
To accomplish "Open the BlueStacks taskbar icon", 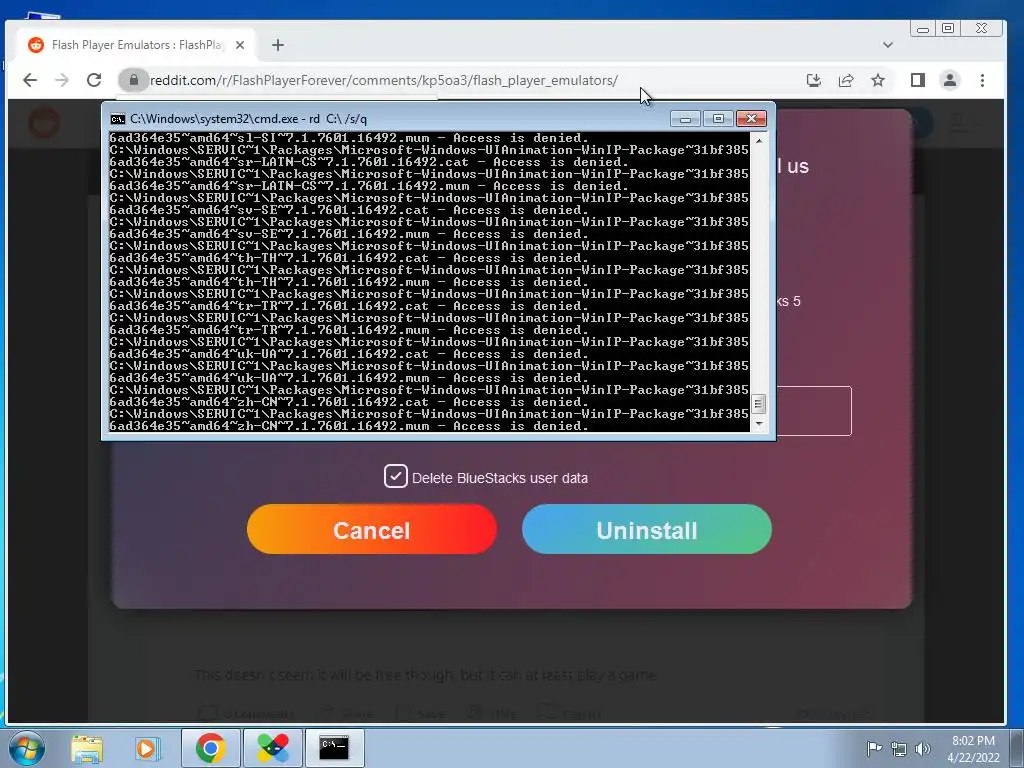I will click(x=273, y=748).
